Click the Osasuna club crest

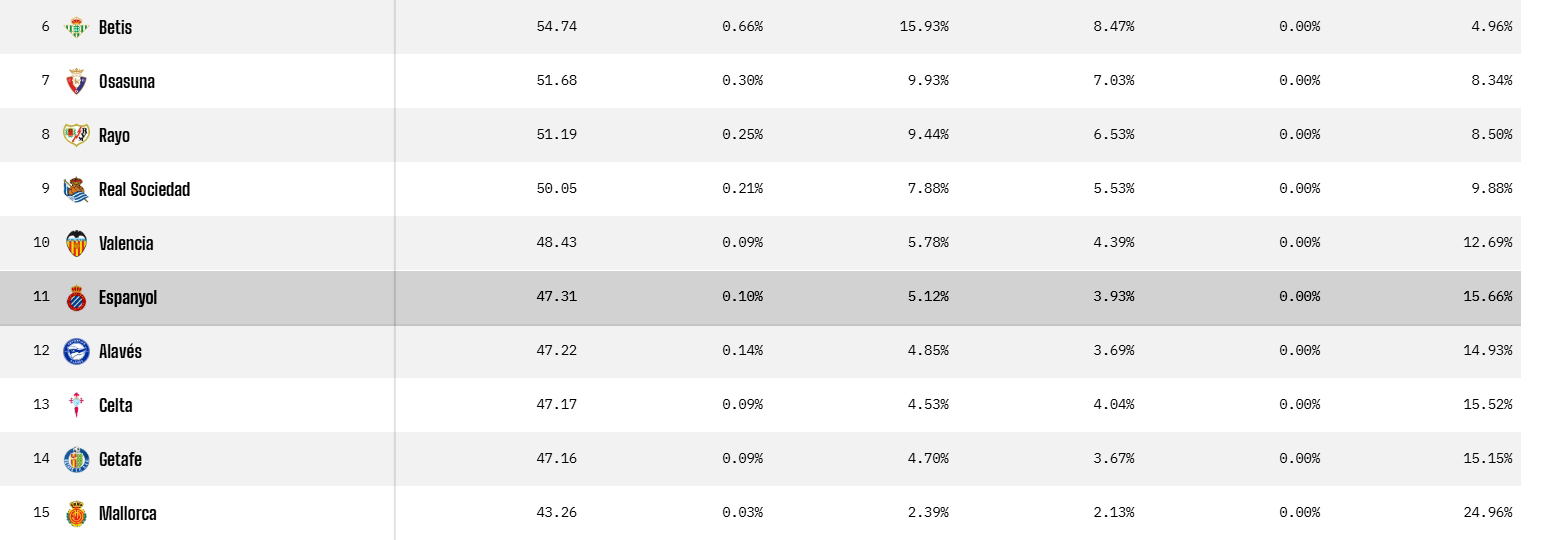[76, 82]
